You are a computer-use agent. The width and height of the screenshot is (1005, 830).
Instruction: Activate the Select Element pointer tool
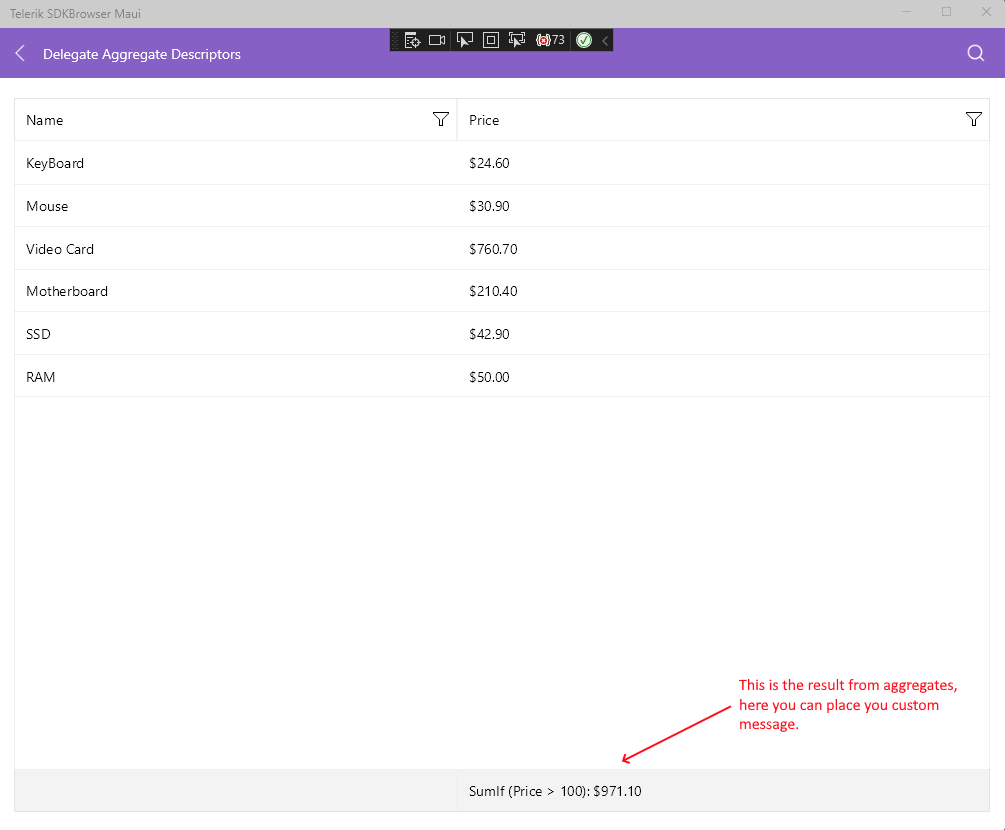pos(464,40)
